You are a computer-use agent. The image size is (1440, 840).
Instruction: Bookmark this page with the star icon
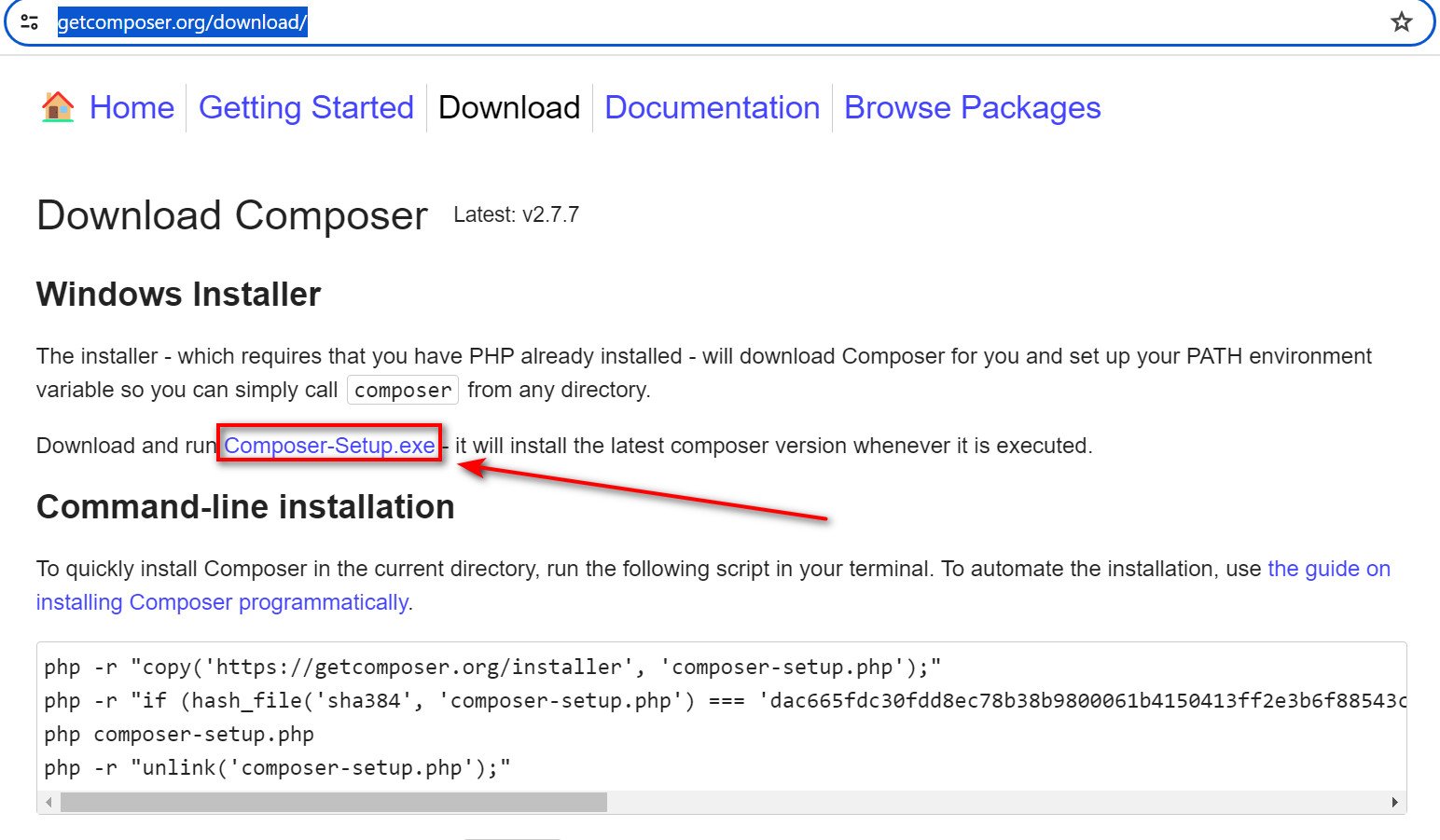pyautogui.click(x=1401, y=21)
